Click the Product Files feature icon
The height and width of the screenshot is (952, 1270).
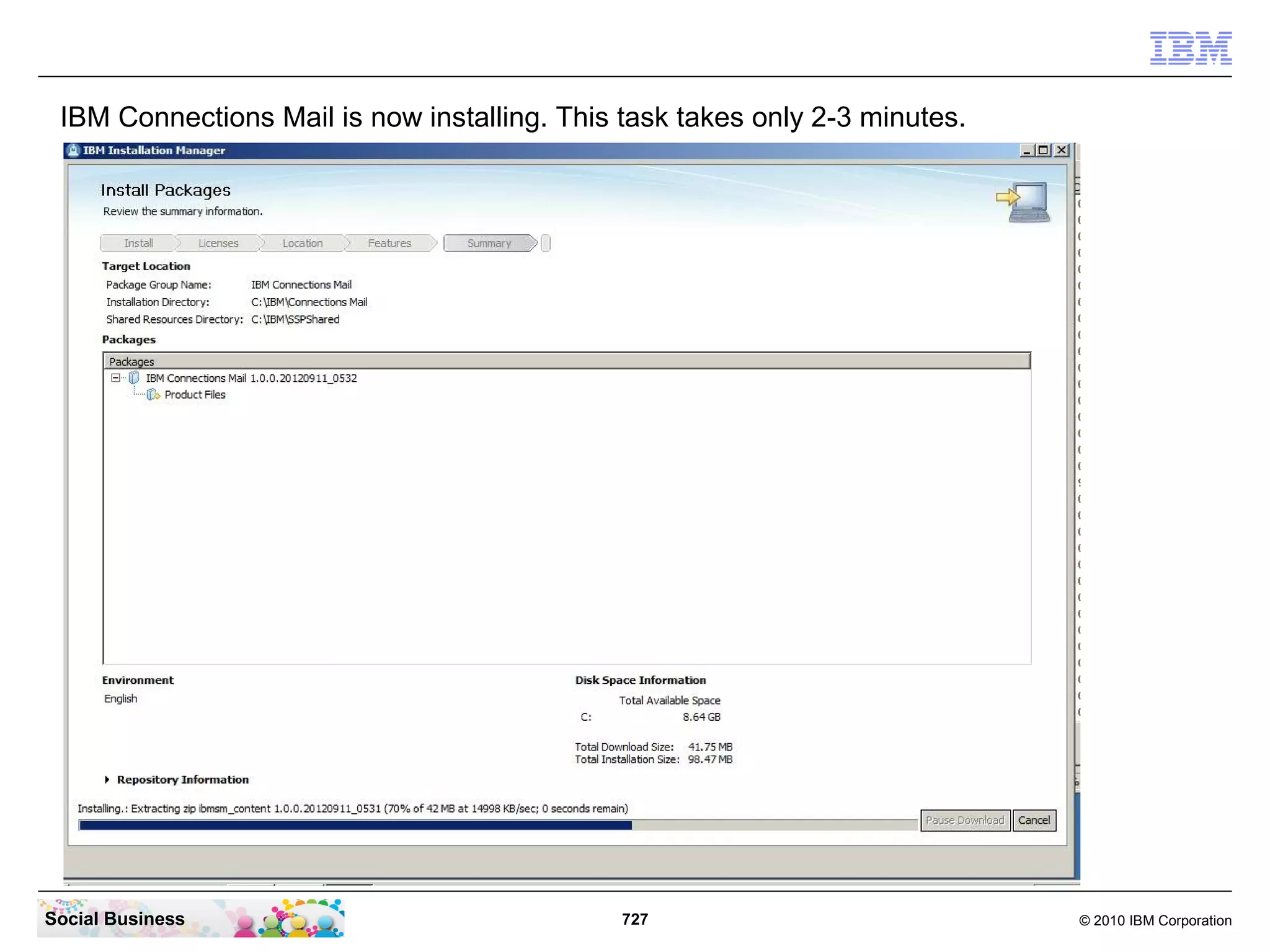click(x=153, y=395)
